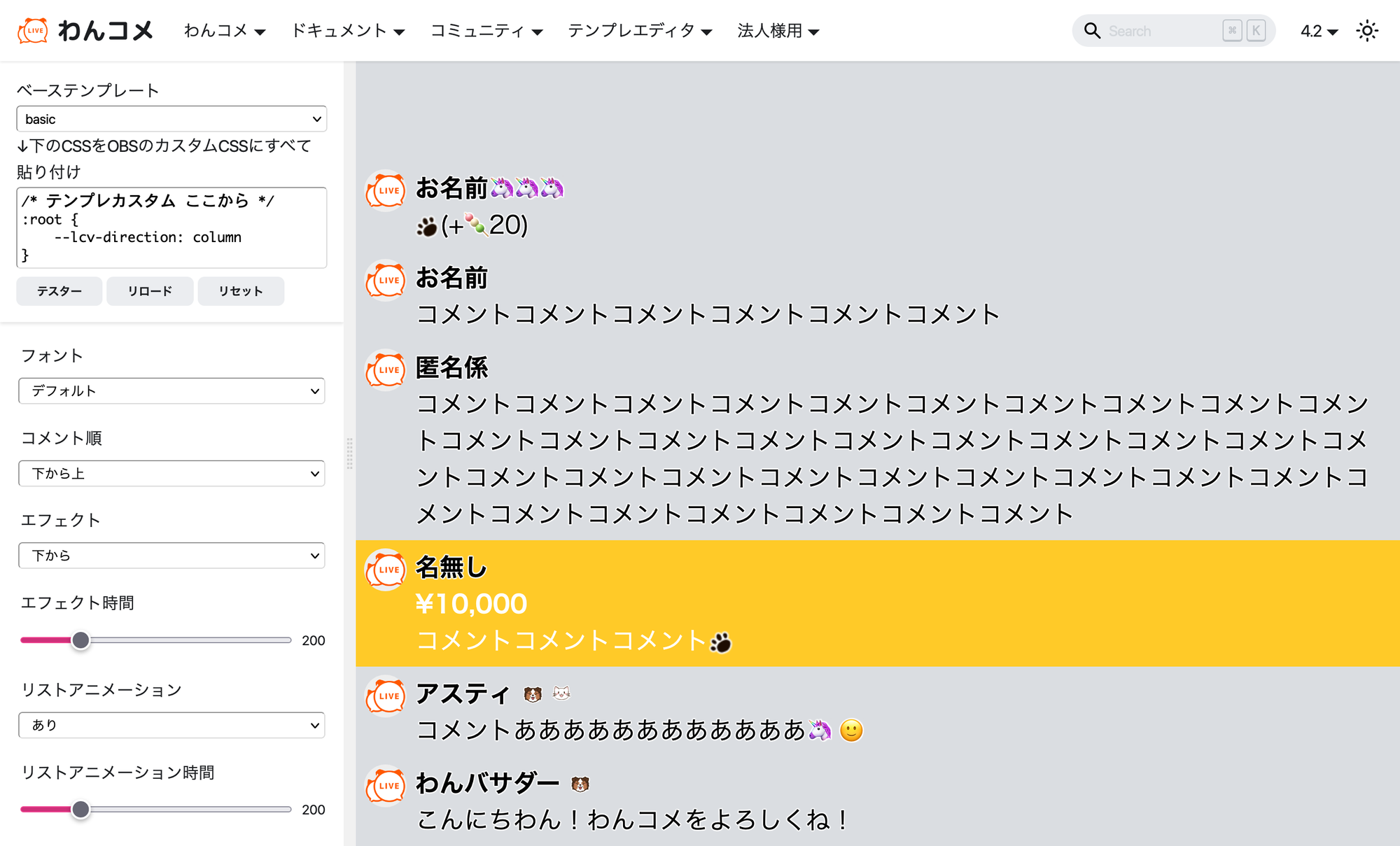Click LIVE avatar icon next to 匿名係
This screenshot has height=846, width=1400.
point(386,369)
